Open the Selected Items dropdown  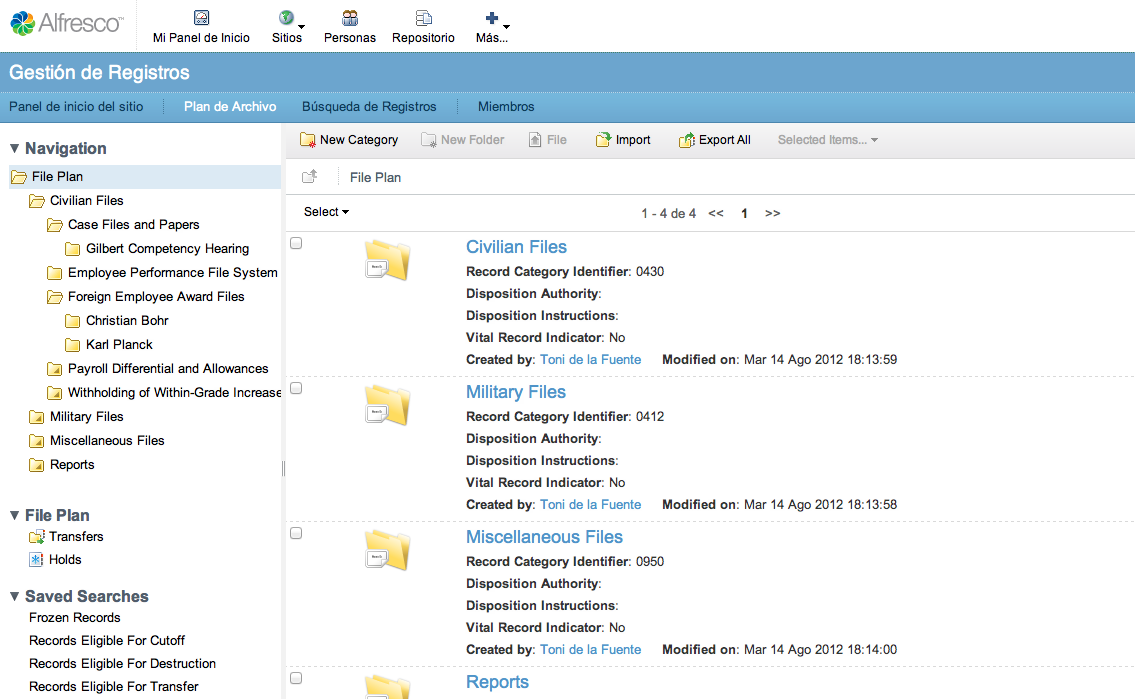point(827,140)
